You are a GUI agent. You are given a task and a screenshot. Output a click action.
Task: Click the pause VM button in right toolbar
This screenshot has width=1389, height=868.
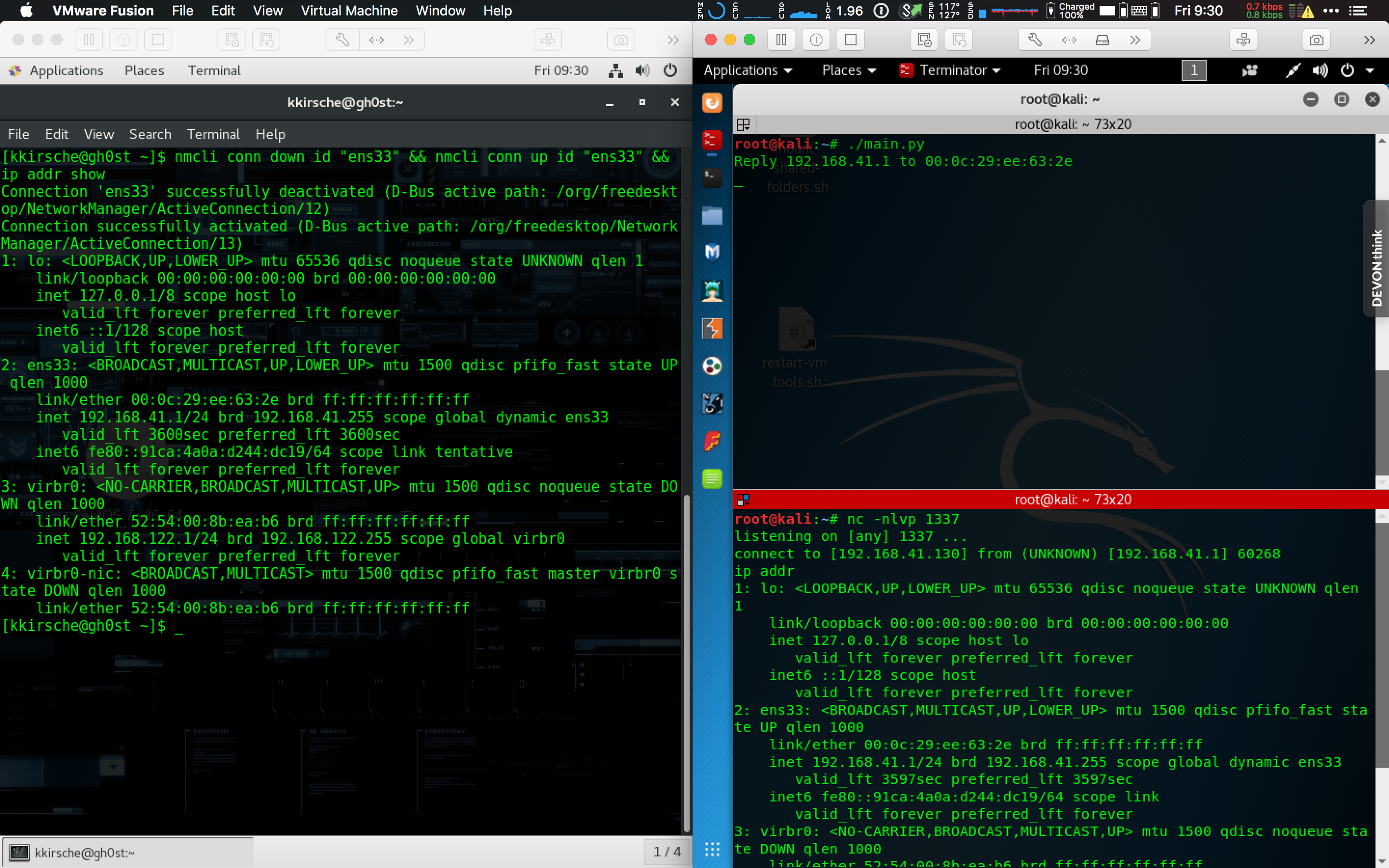pyautogui.click(x=781, y=40)
